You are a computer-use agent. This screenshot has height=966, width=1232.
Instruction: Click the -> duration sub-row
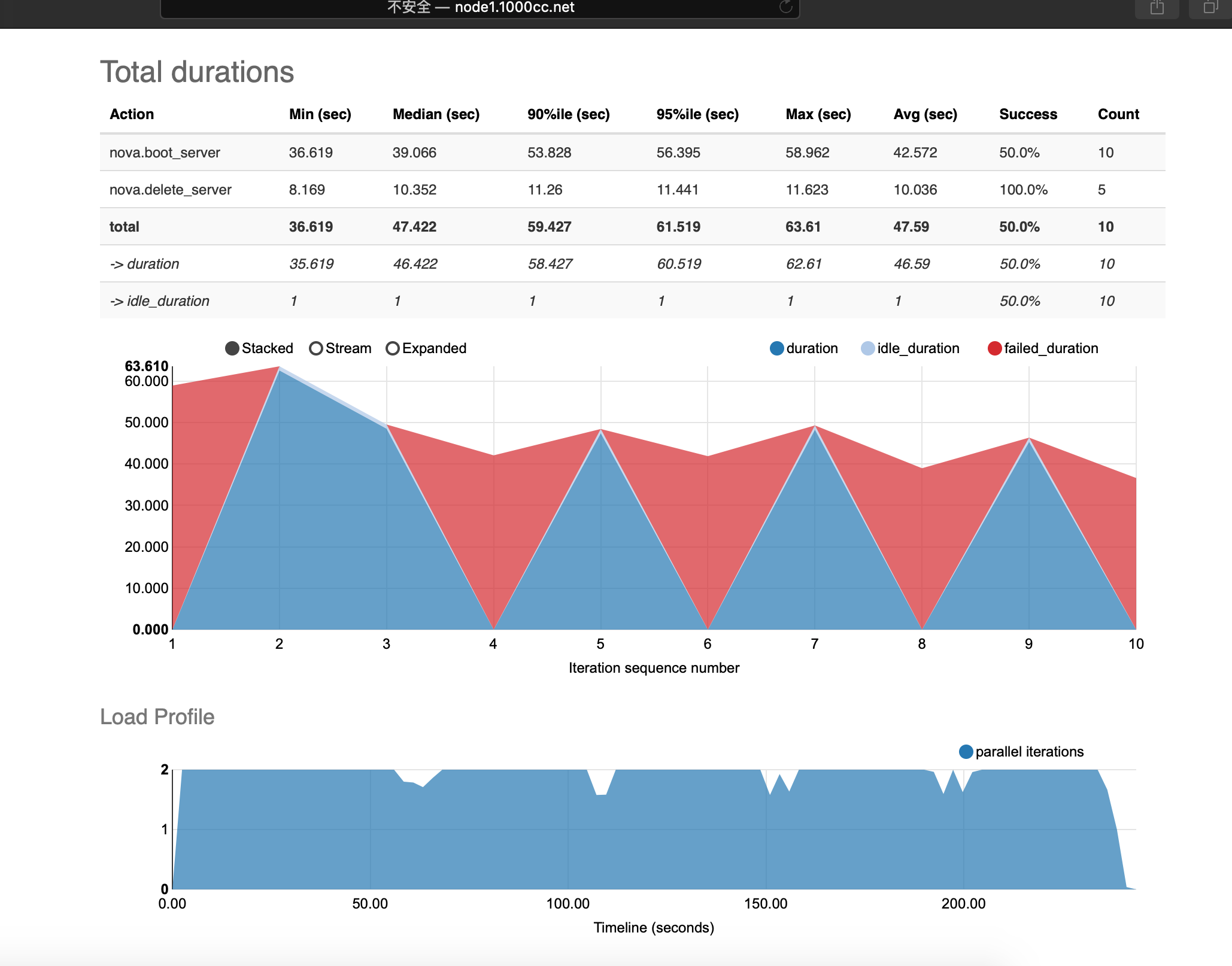[x=144, y=264]
